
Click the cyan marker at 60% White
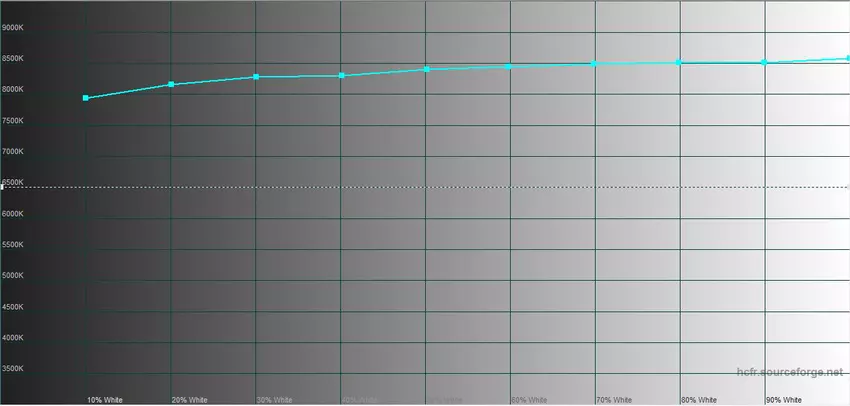(509, 67)
